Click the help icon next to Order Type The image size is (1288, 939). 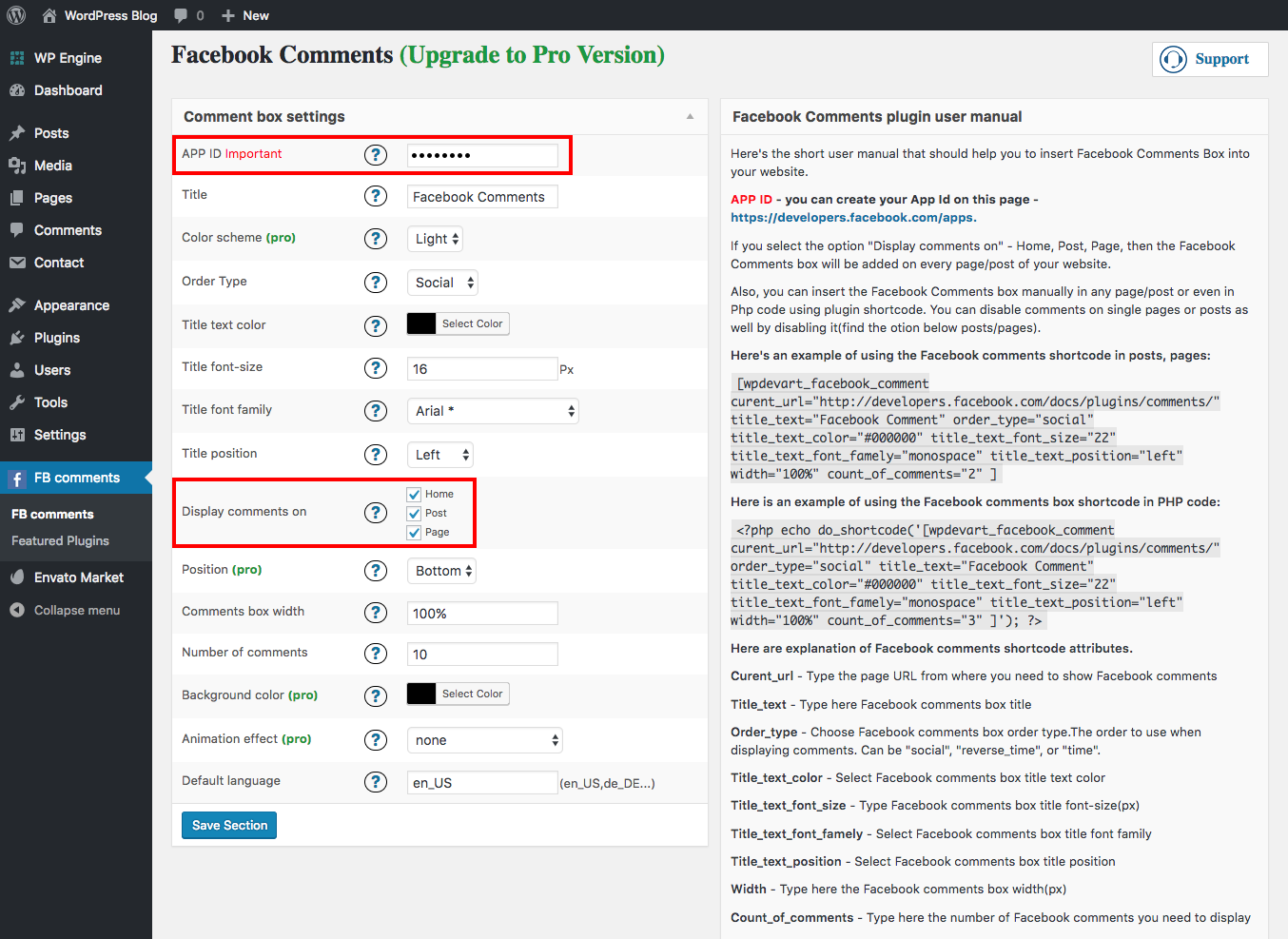coord(376,283)
